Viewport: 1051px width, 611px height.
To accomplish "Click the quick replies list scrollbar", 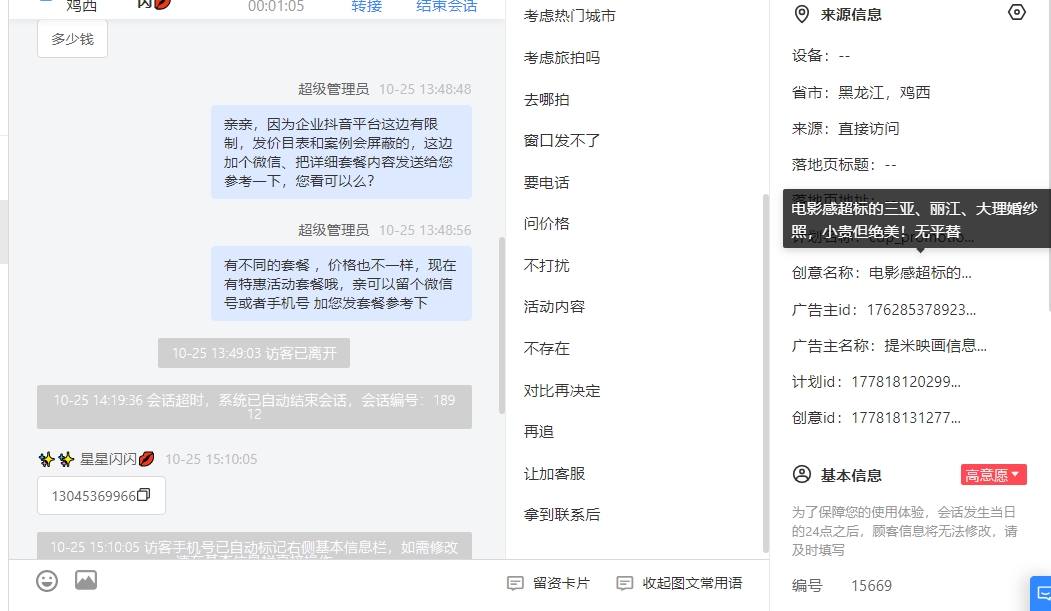I will tap(766, 373).
